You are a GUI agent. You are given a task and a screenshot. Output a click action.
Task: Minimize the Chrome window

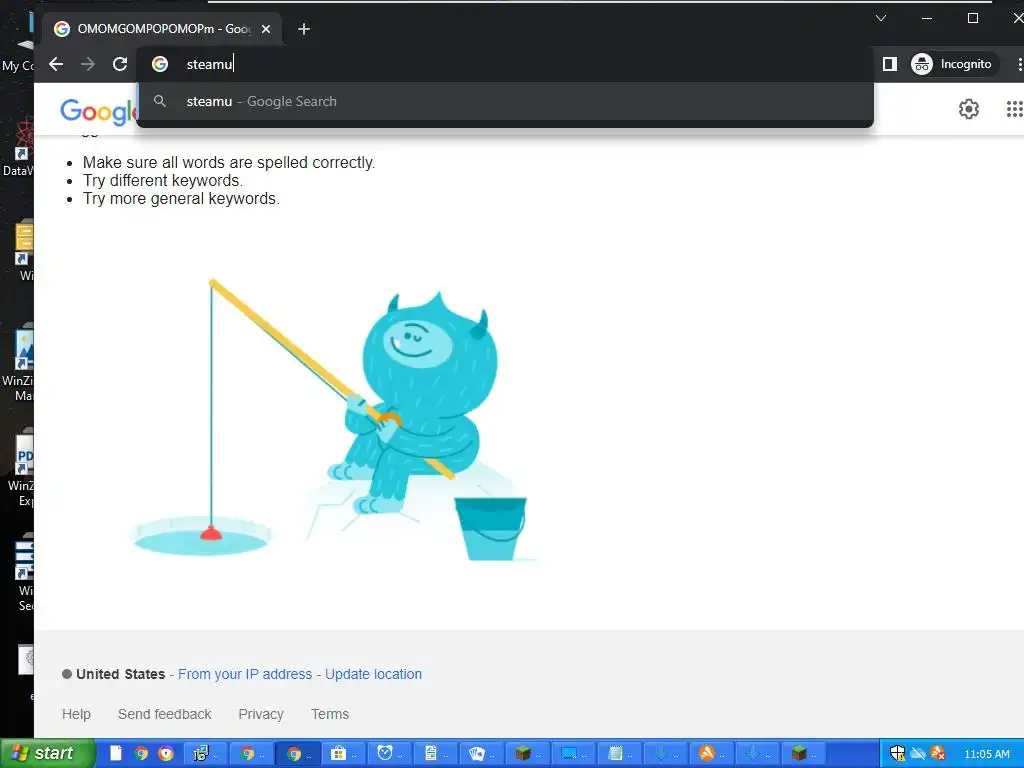coord(927,18)
